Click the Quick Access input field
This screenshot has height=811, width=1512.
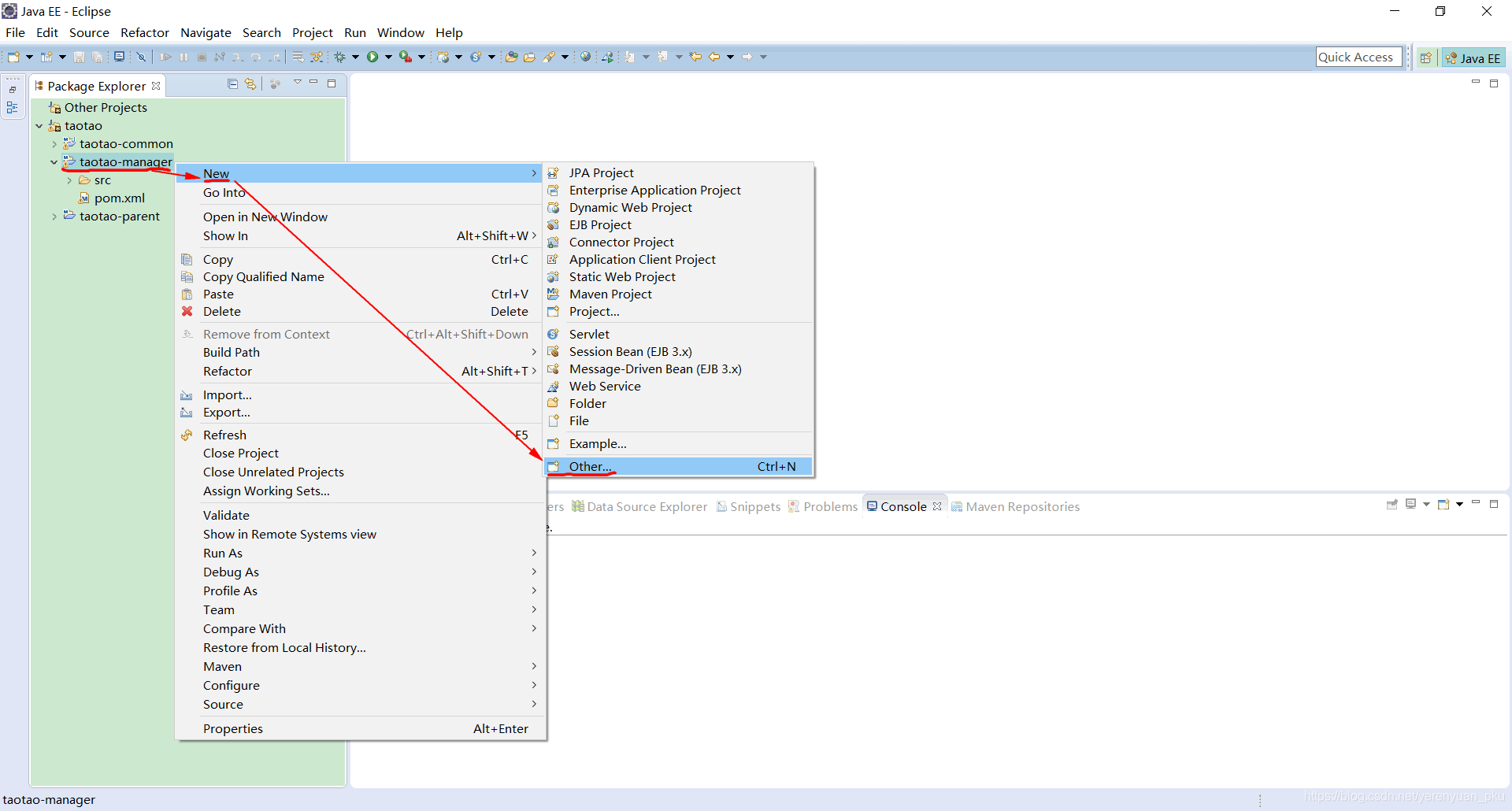coord(1358,57)
